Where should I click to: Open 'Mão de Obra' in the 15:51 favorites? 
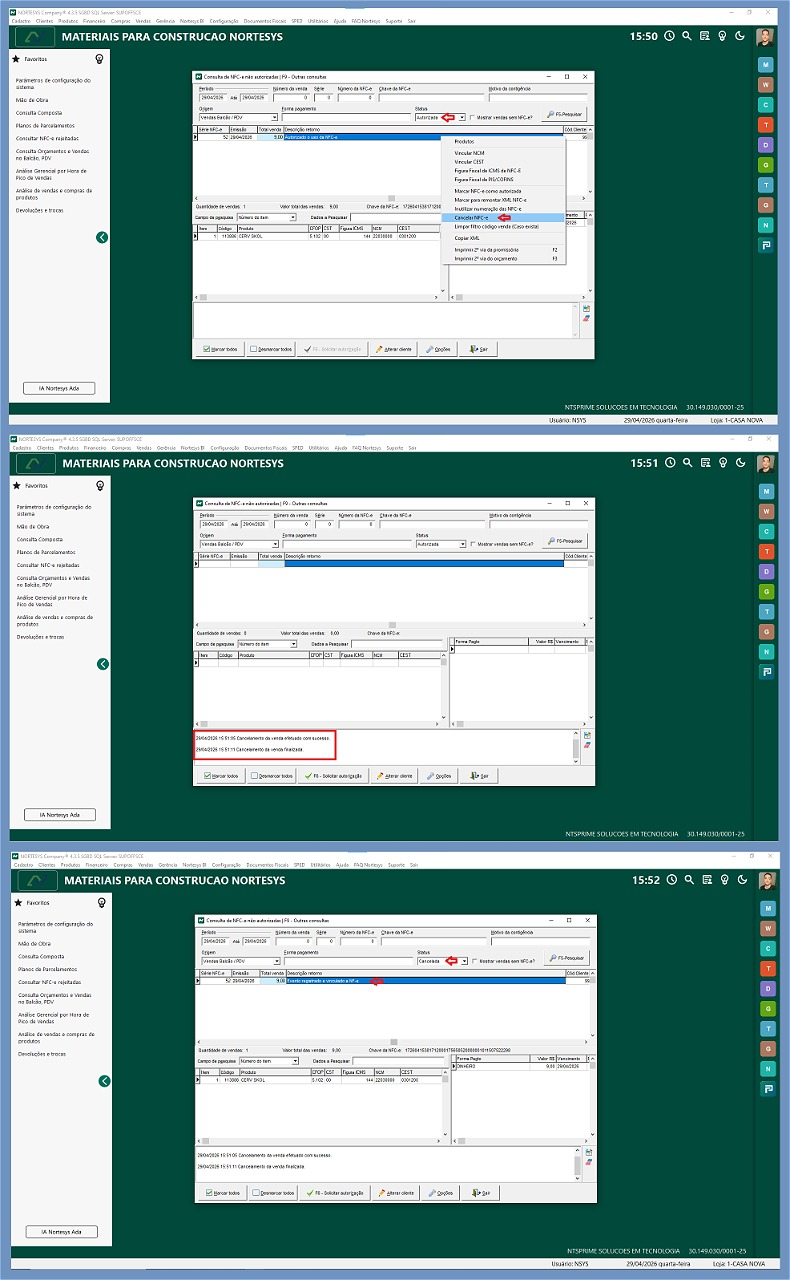(x=32, y=525)
